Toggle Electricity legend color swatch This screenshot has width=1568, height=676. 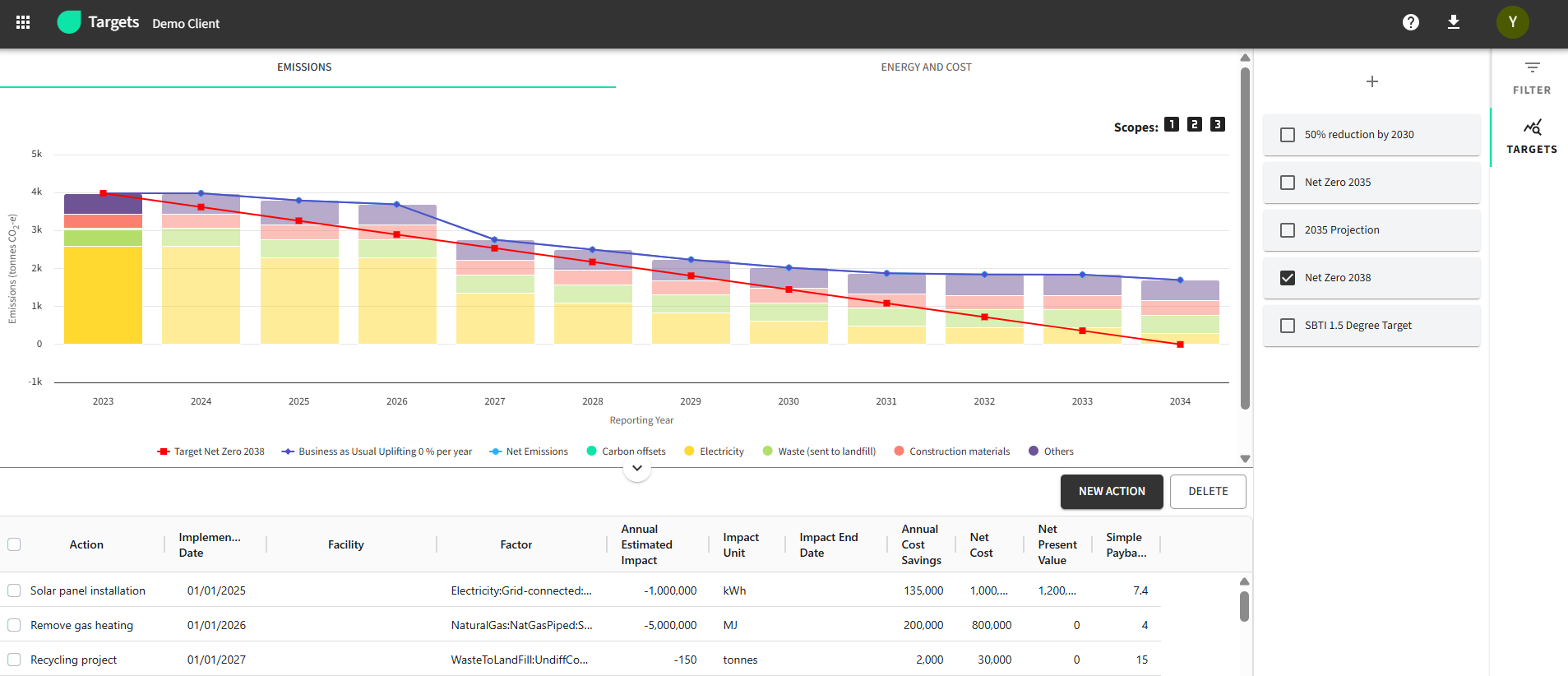tap(689, 451)
